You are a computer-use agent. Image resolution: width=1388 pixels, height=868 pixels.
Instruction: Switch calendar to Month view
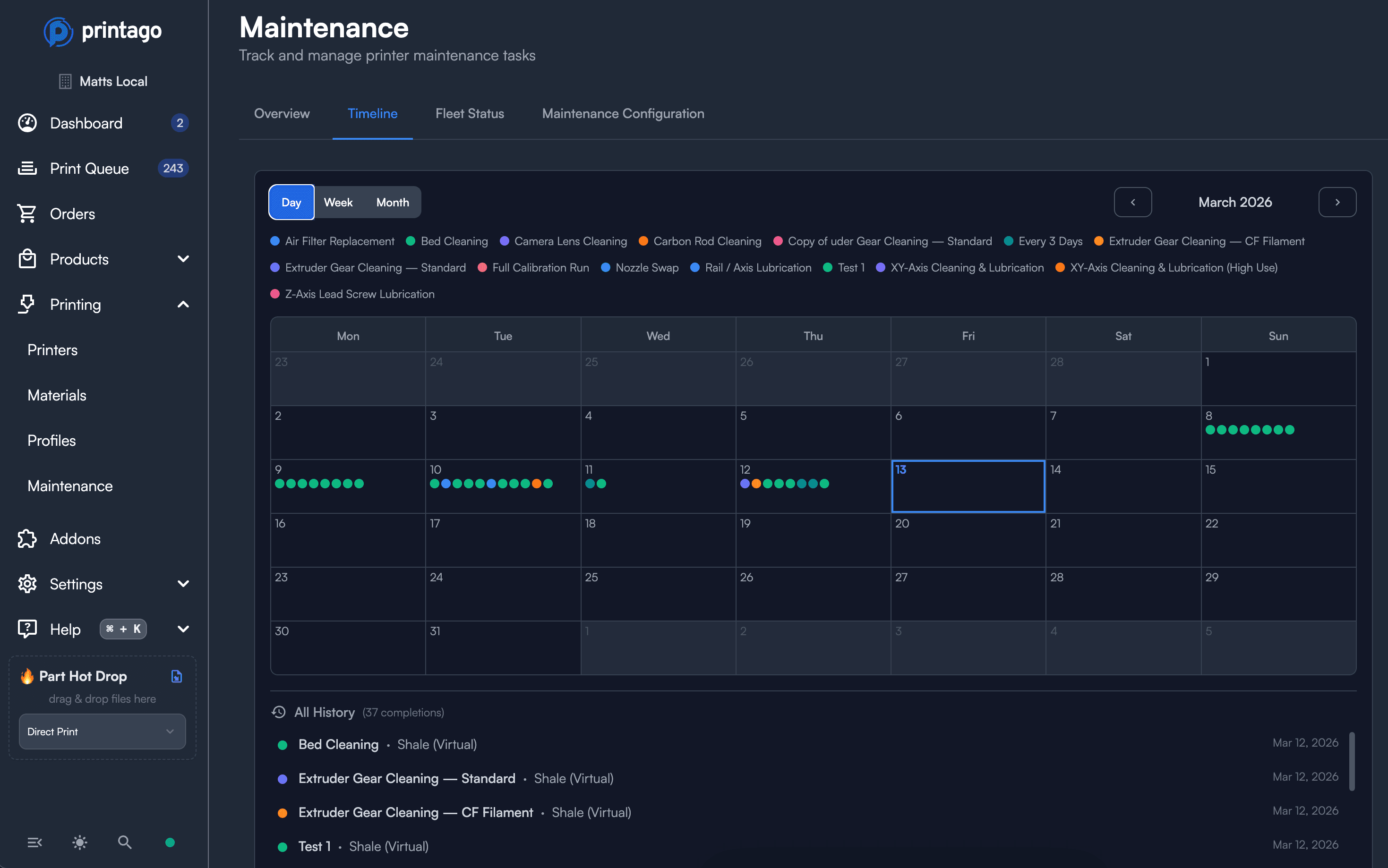tap(393, 202)
